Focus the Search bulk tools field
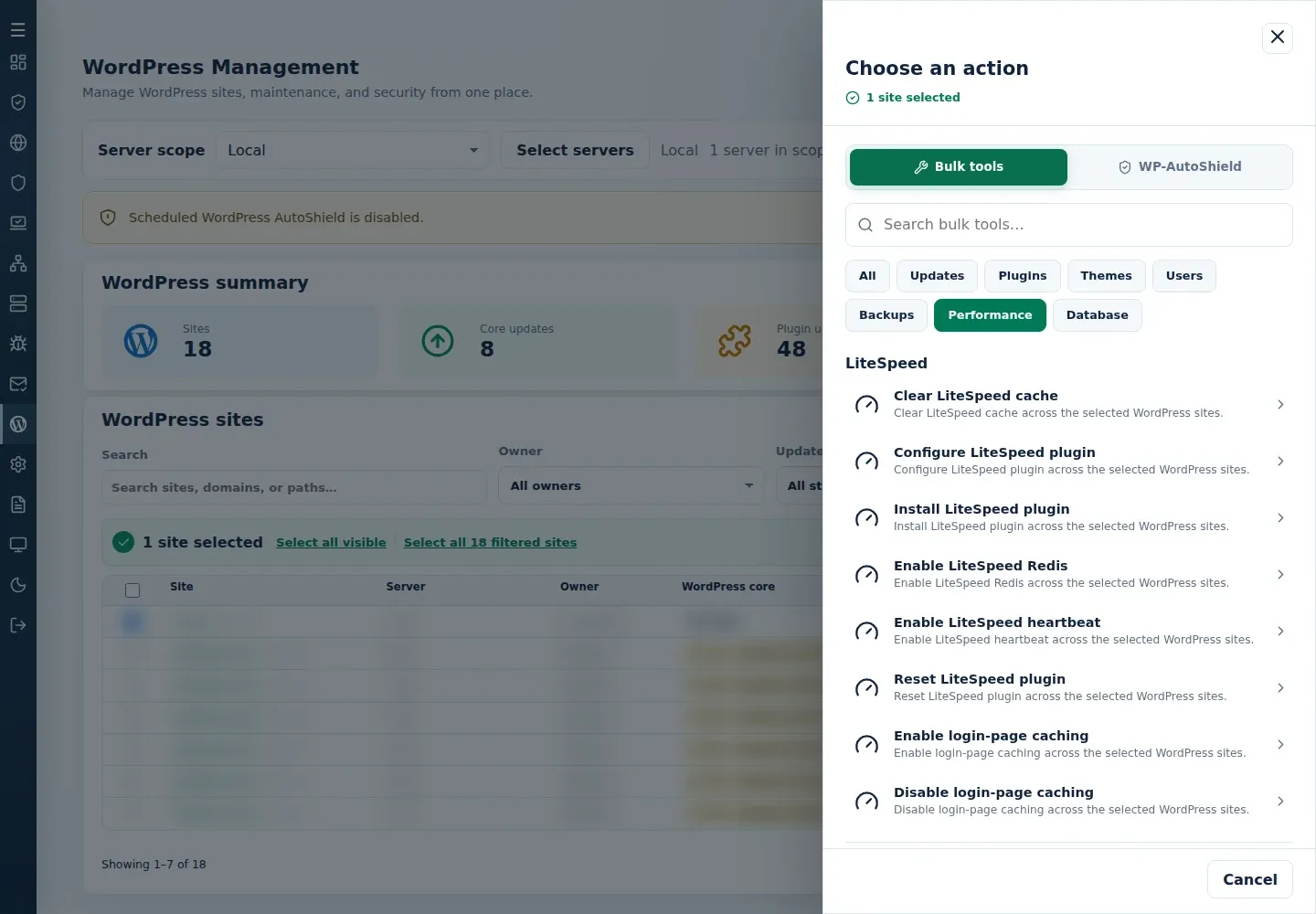This screenshot has width=1316, height=914. [1069, 225]
